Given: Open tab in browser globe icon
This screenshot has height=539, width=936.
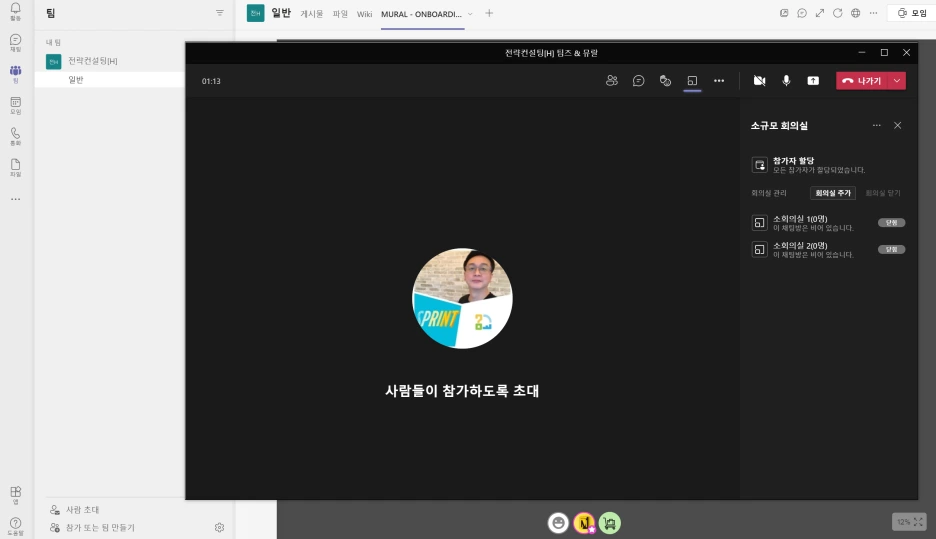Looking at the screenshot, I should (x=855, y=13).
